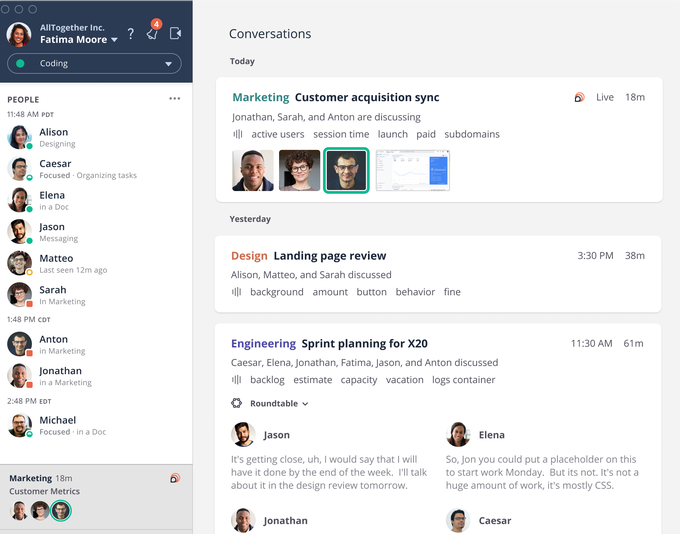Click waveform icon in Design conversation
680x534 pixels.
(x=237, y=292)
